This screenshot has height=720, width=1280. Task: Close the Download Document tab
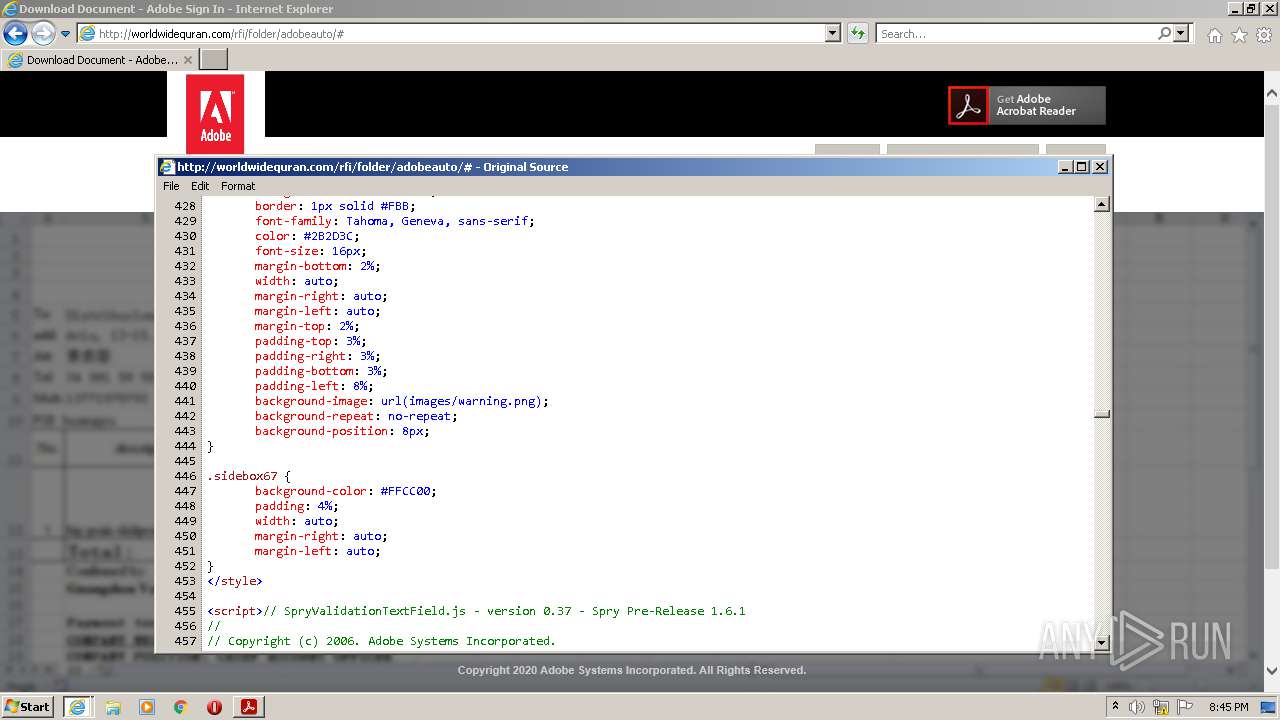[188, 60]
